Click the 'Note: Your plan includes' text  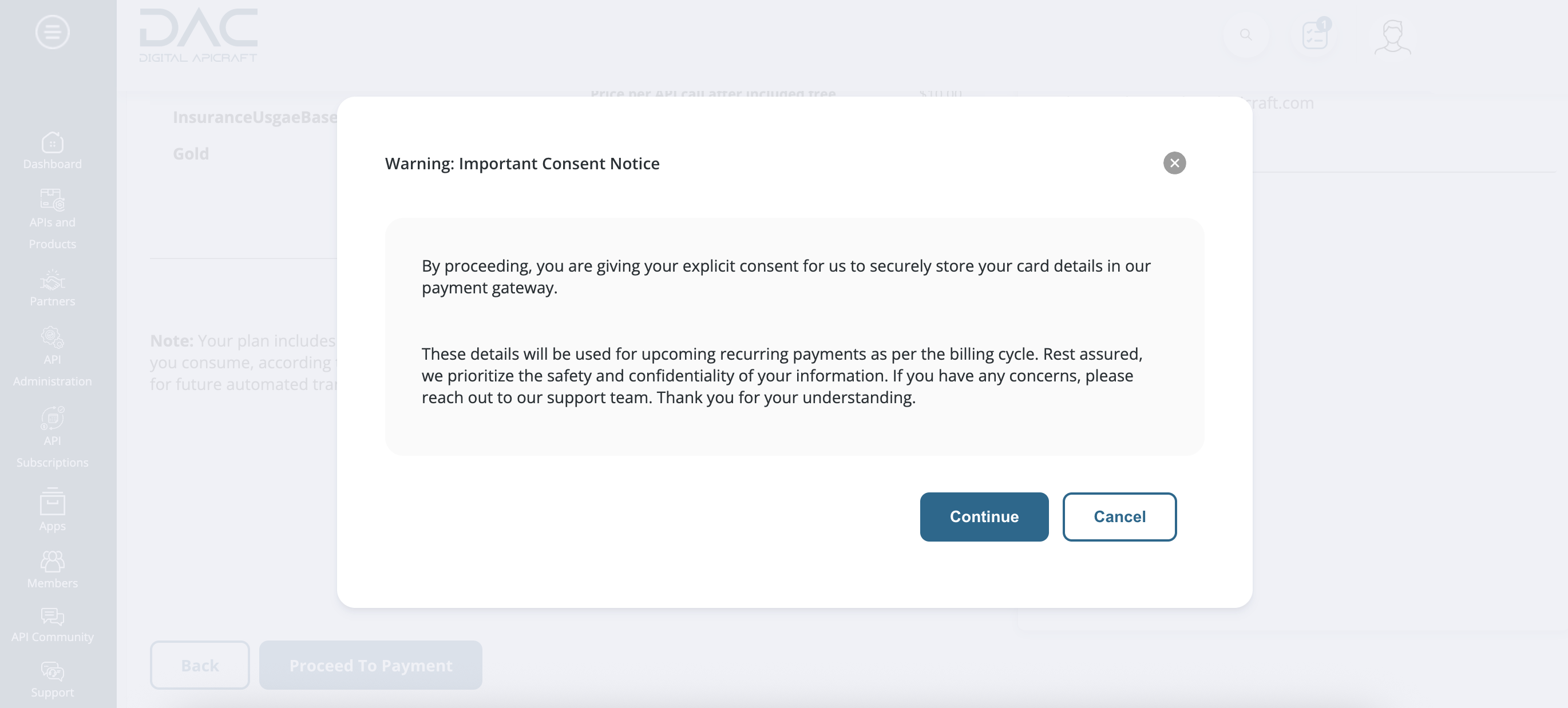[243, 362]
